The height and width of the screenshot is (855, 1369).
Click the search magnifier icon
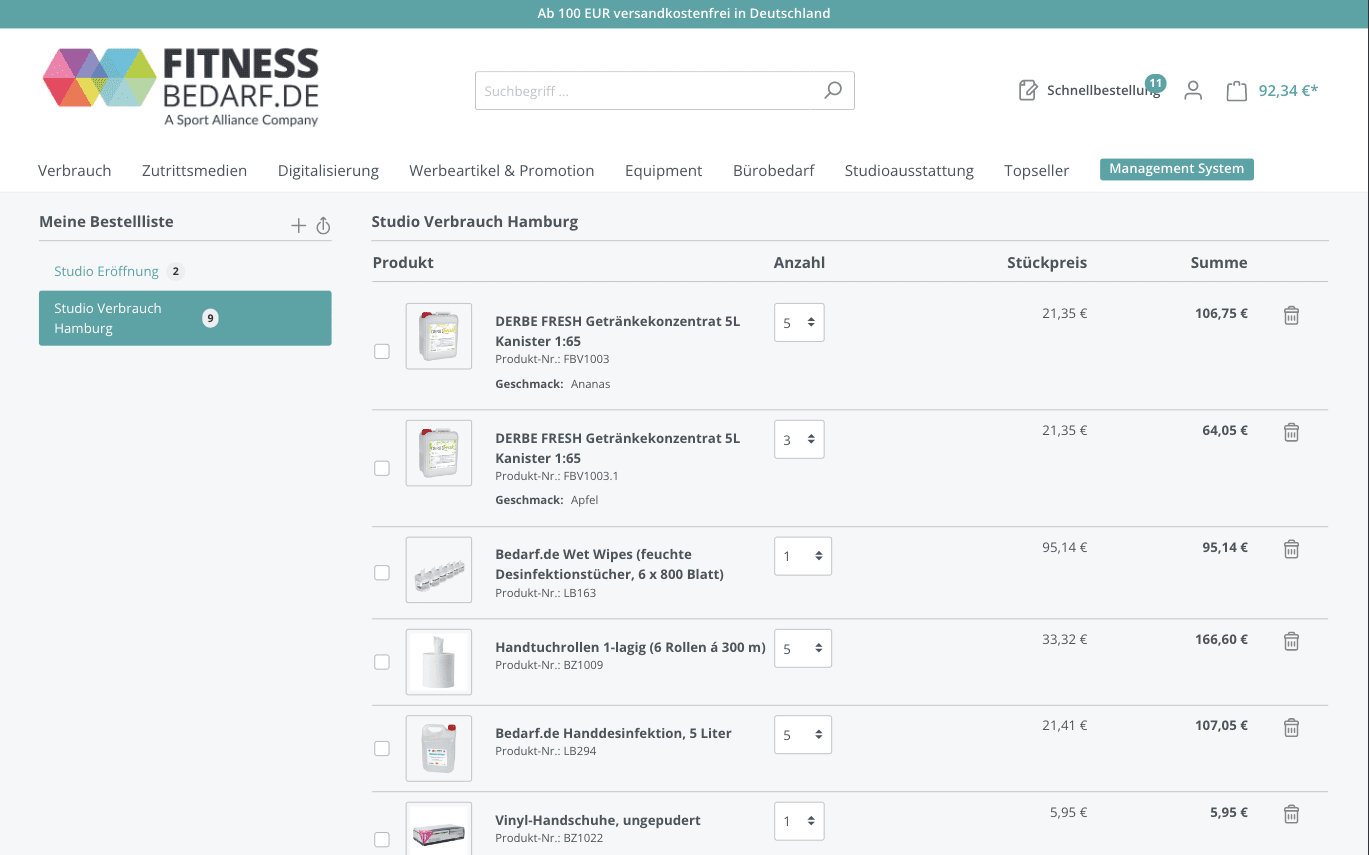(x=832, y=91)
